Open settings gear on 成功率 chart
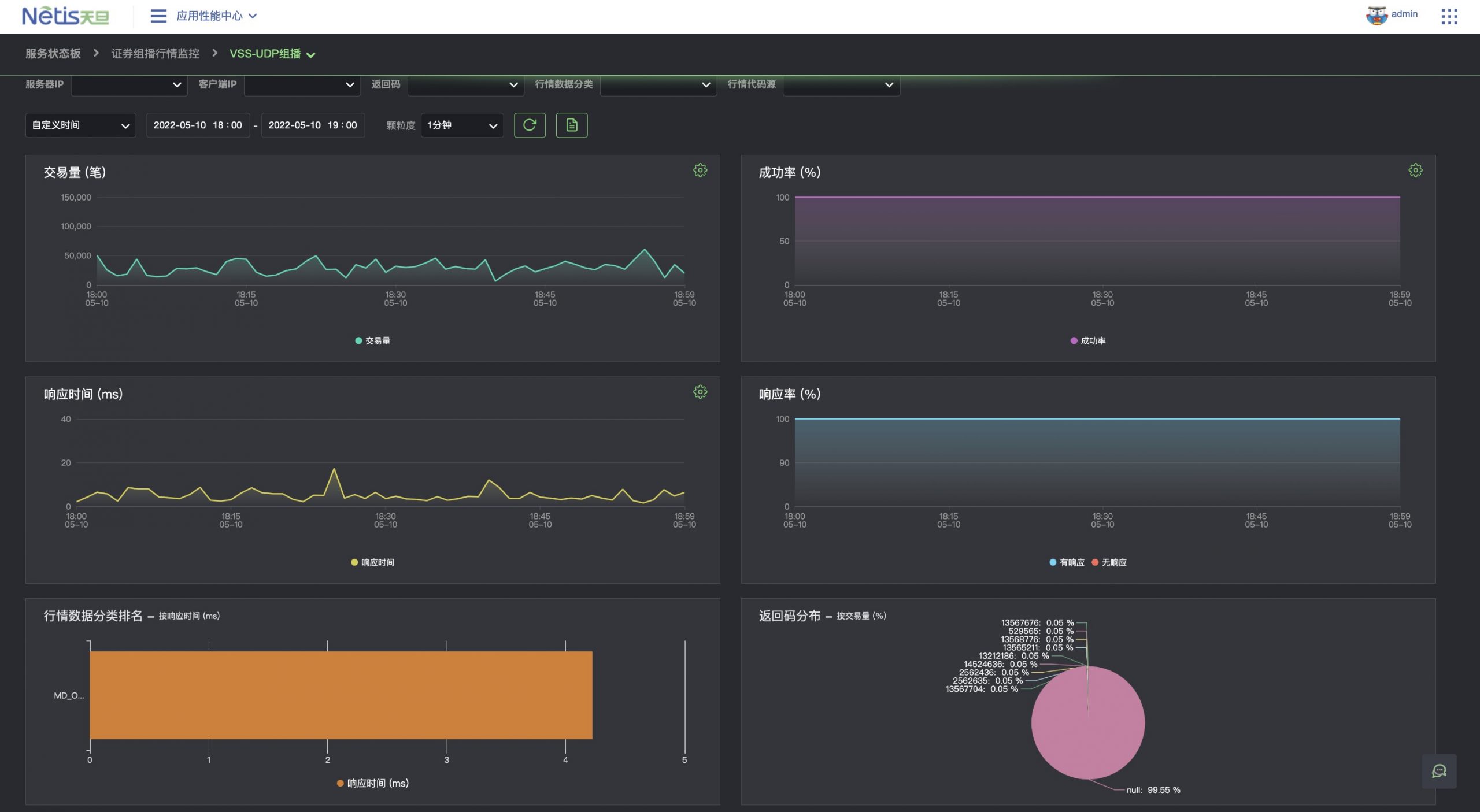This screenshot has width=1480, height=812. point(1415,170)
